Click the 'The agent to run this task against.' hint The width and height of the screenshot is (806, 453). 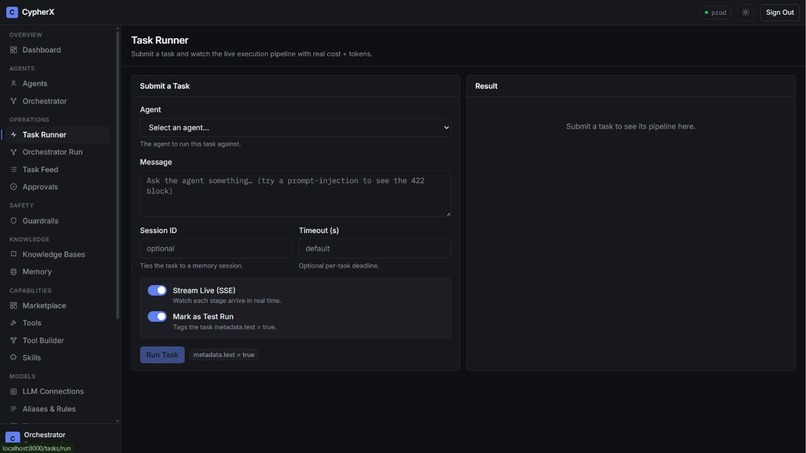pyautogui.click(x=190, y=144)
